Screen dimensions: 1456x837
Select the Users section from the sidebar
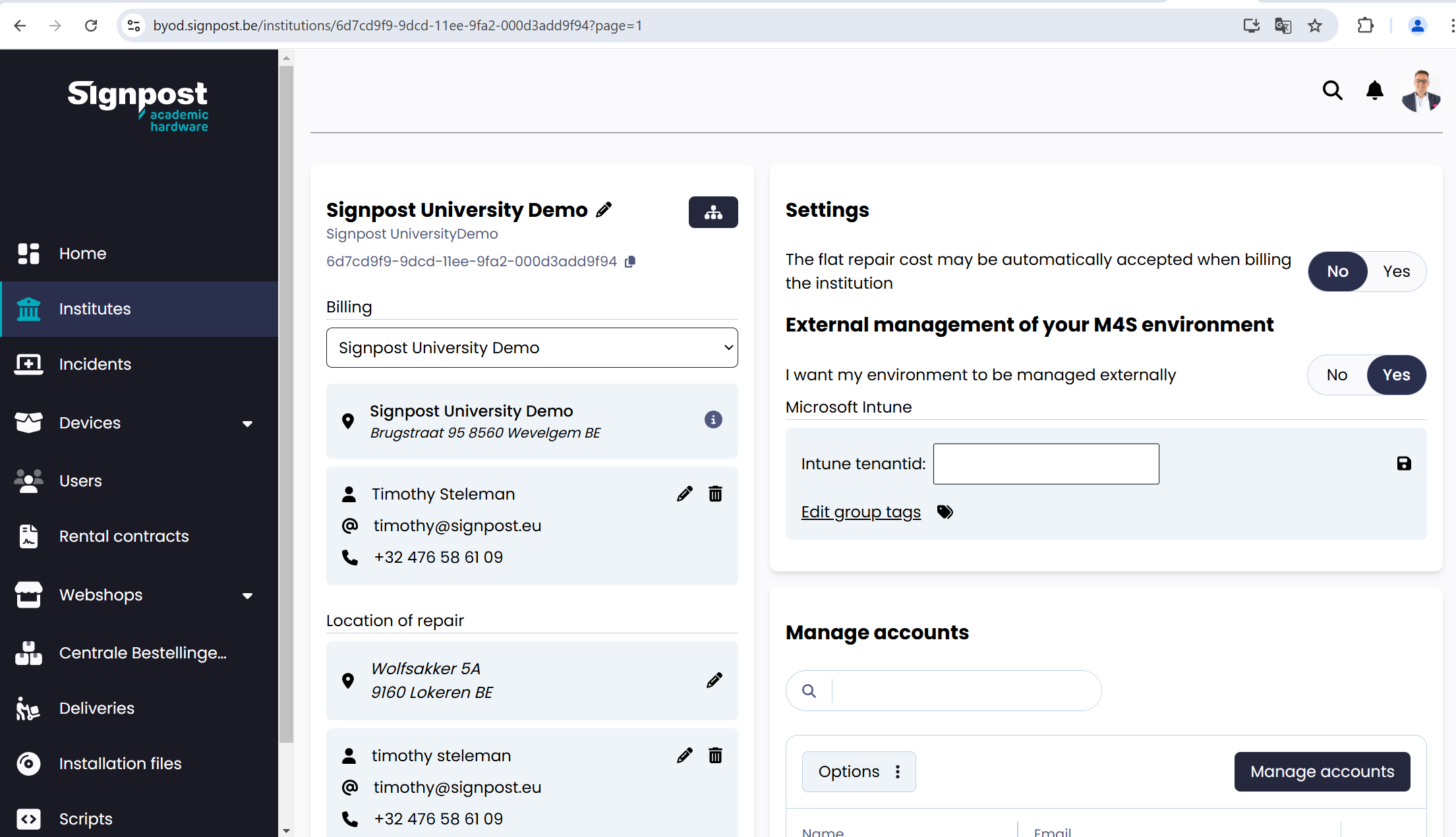click(x=80, y=480)
